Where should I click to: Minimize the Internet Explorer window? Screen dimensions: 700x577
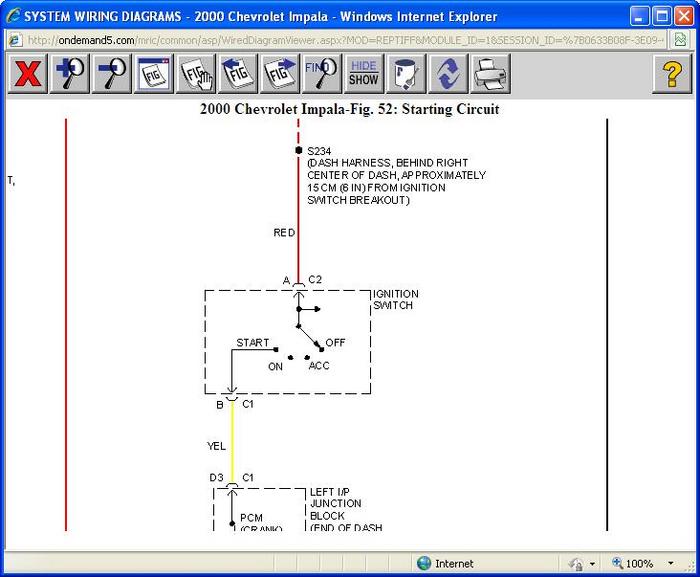[639, 17]
